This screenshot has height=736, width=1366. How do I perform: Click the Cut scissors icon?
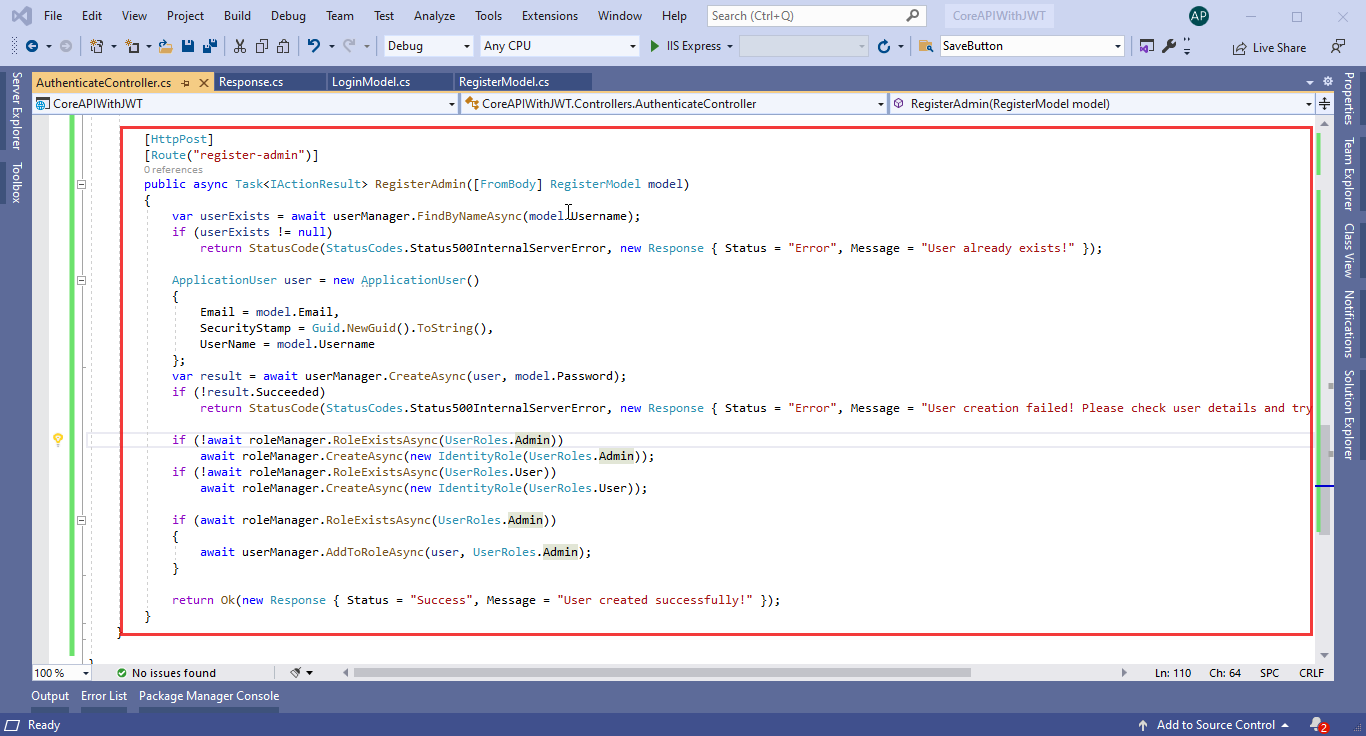pyautogui.click(x=240, y=46)
